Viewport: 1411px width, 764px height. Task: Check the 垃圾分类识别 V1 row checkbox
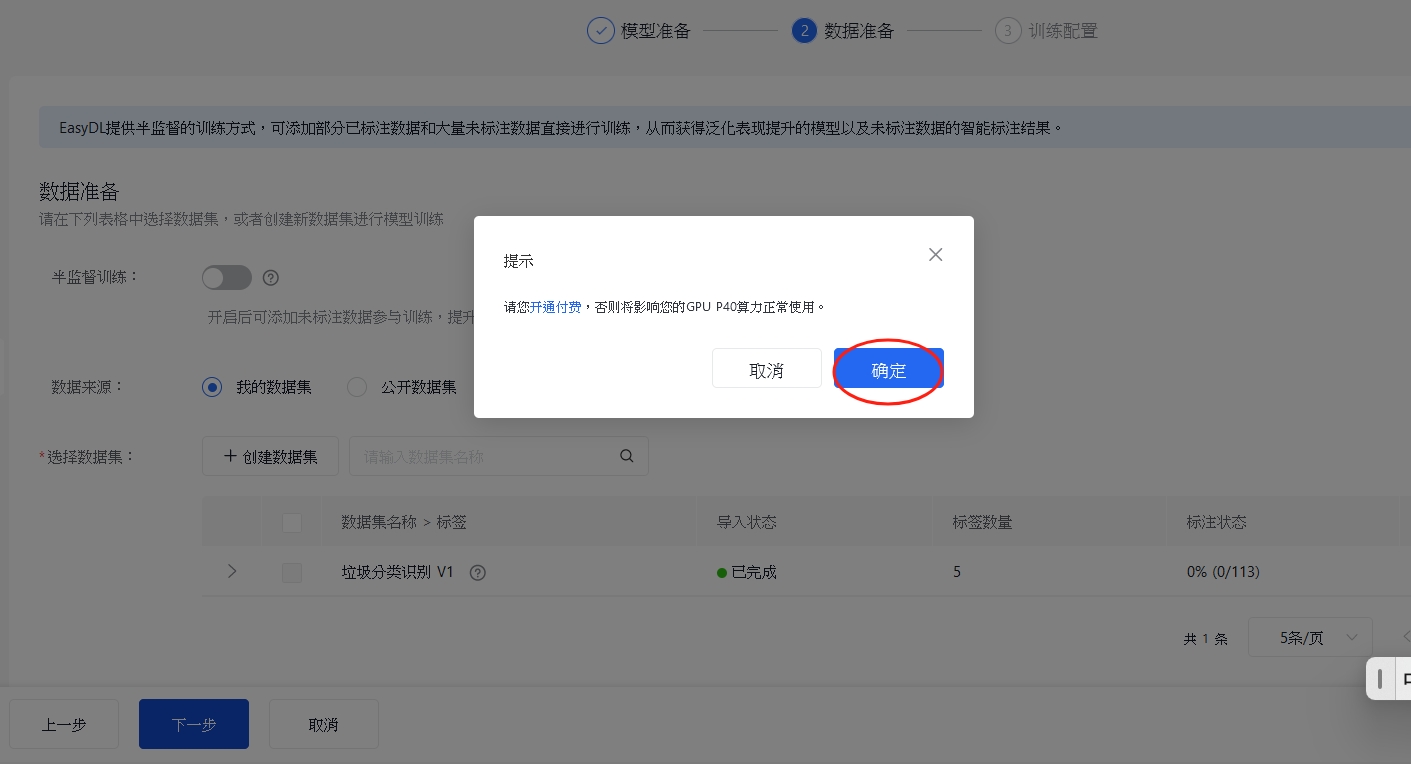click(292, 572)
